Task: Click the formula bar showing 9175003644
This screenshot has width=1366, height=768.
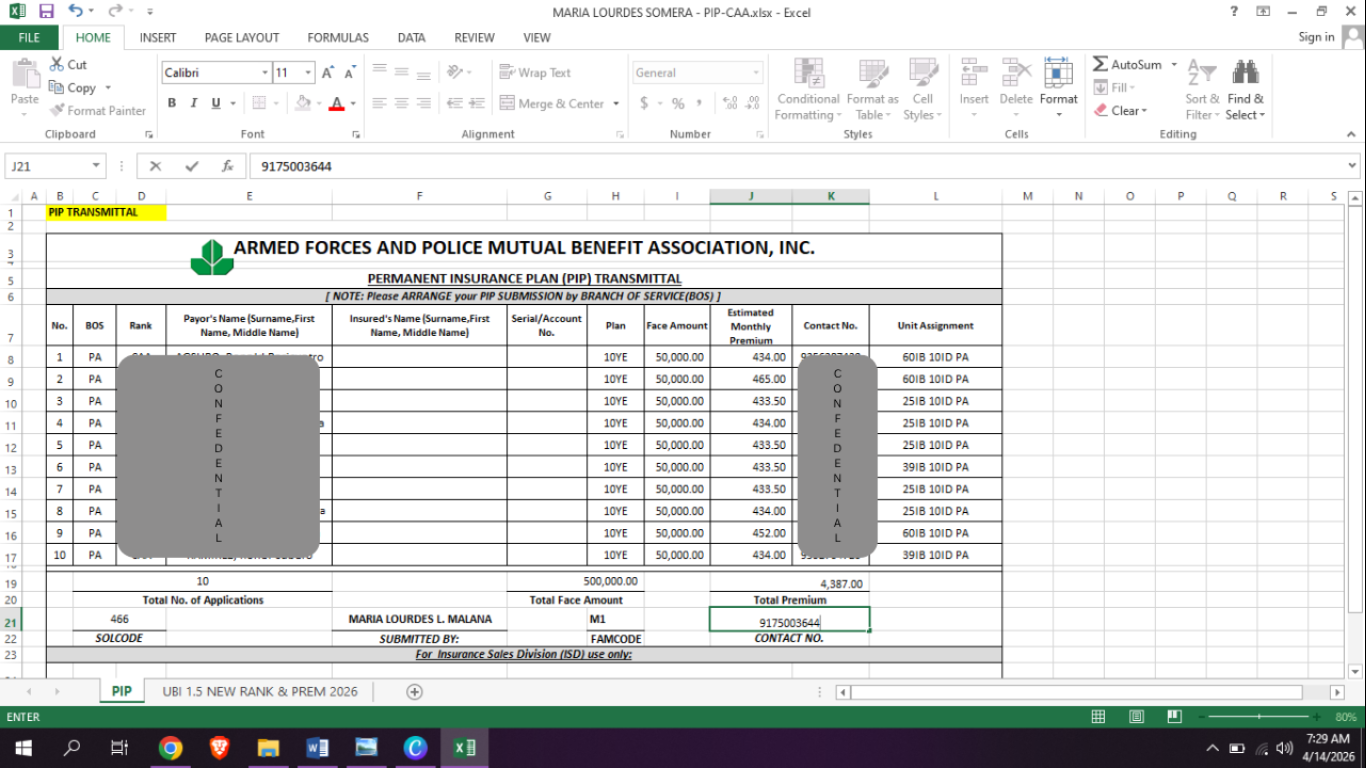Action: click(x=795, y=166)
